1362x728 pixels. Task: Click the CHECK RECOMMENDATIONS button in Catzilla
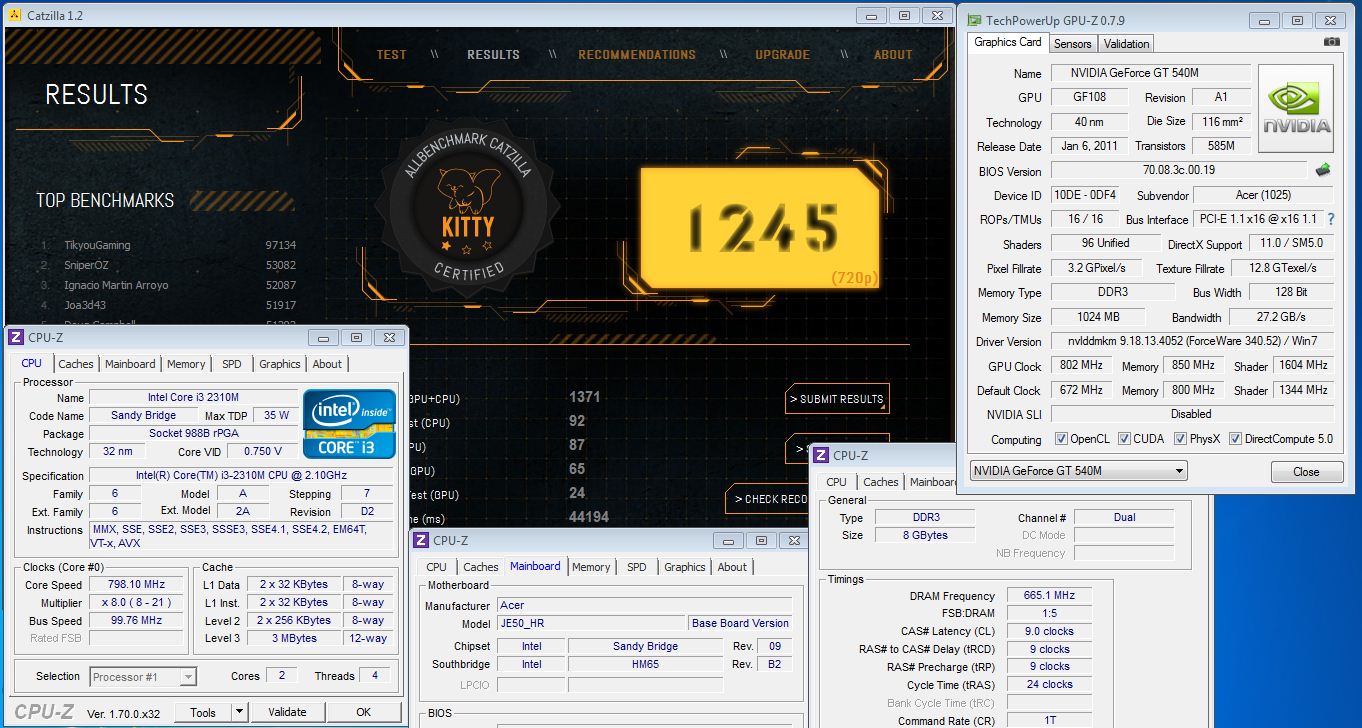click(x=767, y=499)
